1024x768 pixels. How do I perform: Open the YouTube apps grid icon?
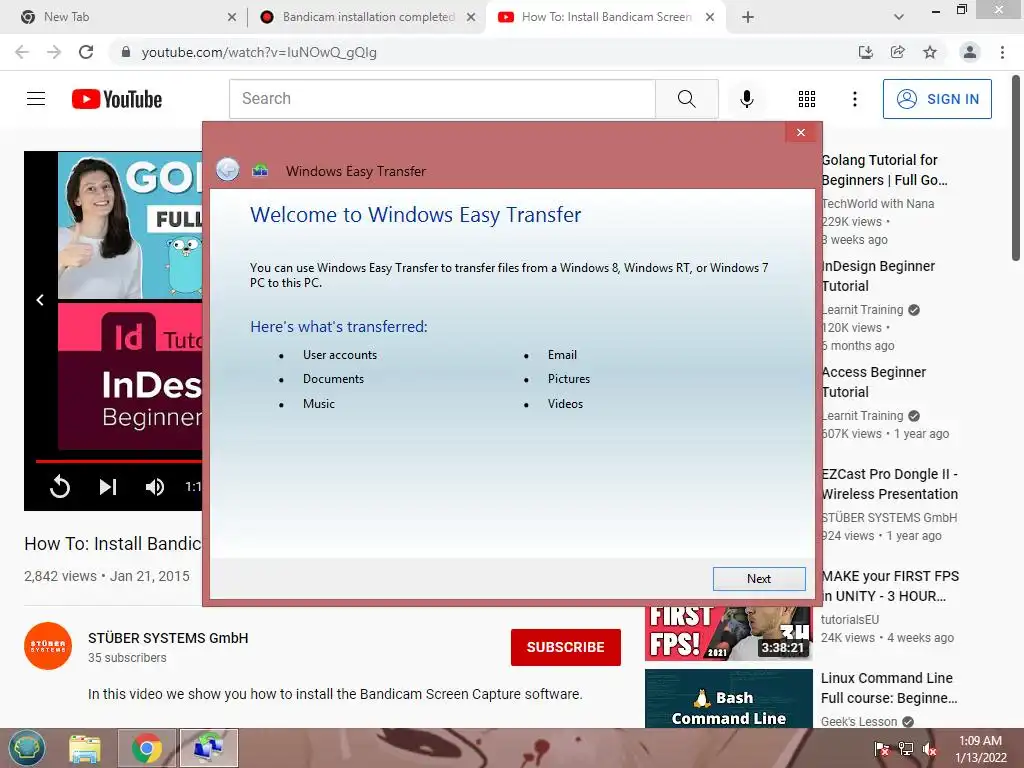point(807,99)
